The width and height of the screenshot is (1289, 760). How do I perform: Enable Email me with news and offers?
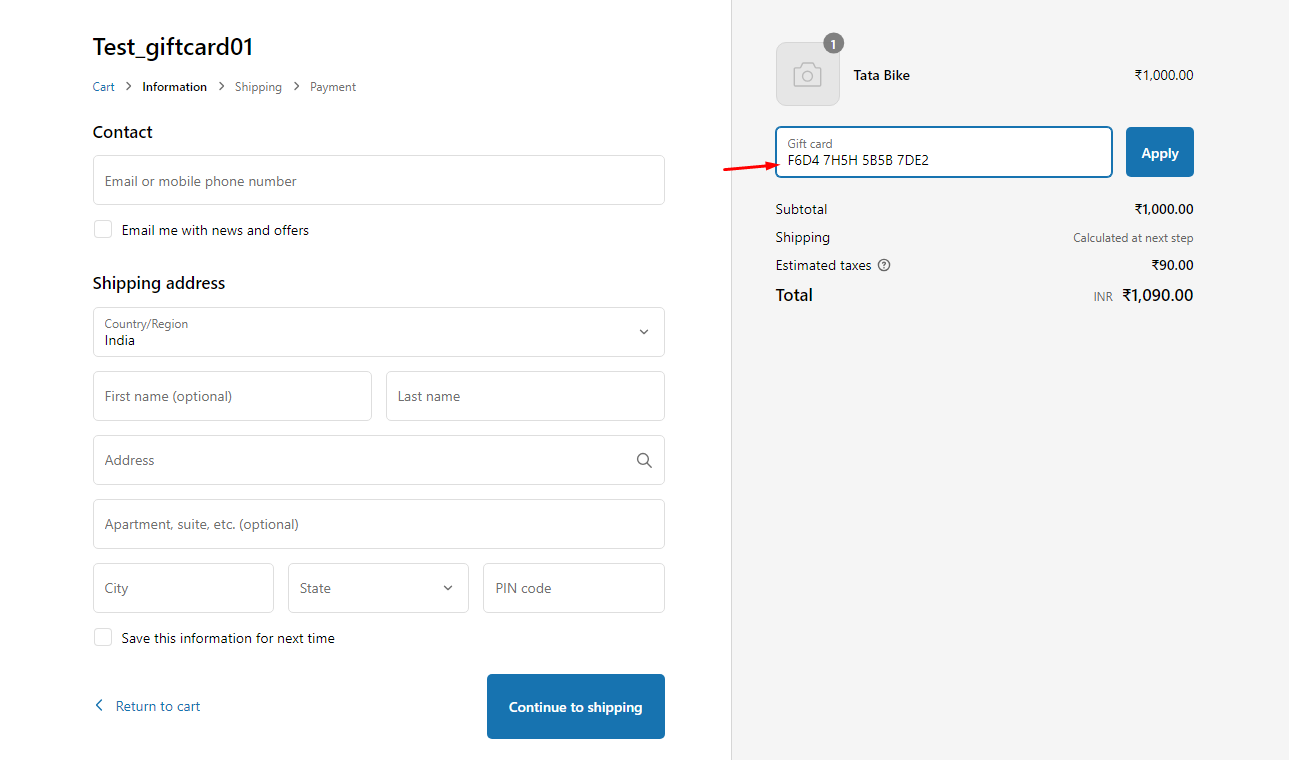click(x=103, y=230)
